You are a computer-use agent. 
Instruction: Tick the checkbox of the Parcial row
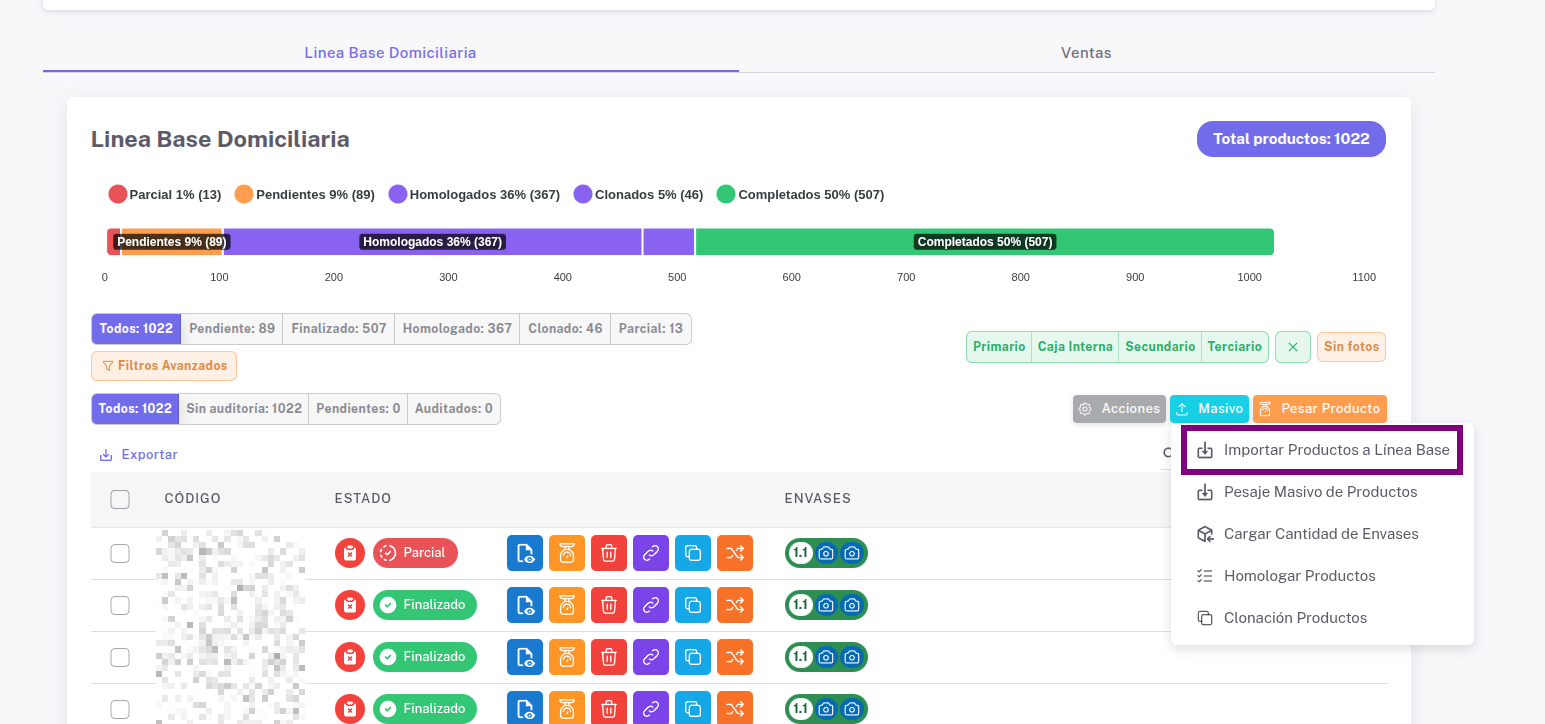tap(120, 553)
